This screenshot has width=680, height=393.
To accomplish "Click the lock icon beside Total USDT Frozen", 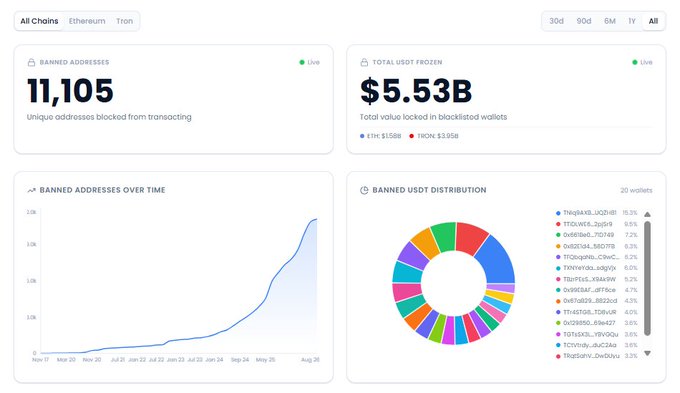I will click(x=364, y=62).
